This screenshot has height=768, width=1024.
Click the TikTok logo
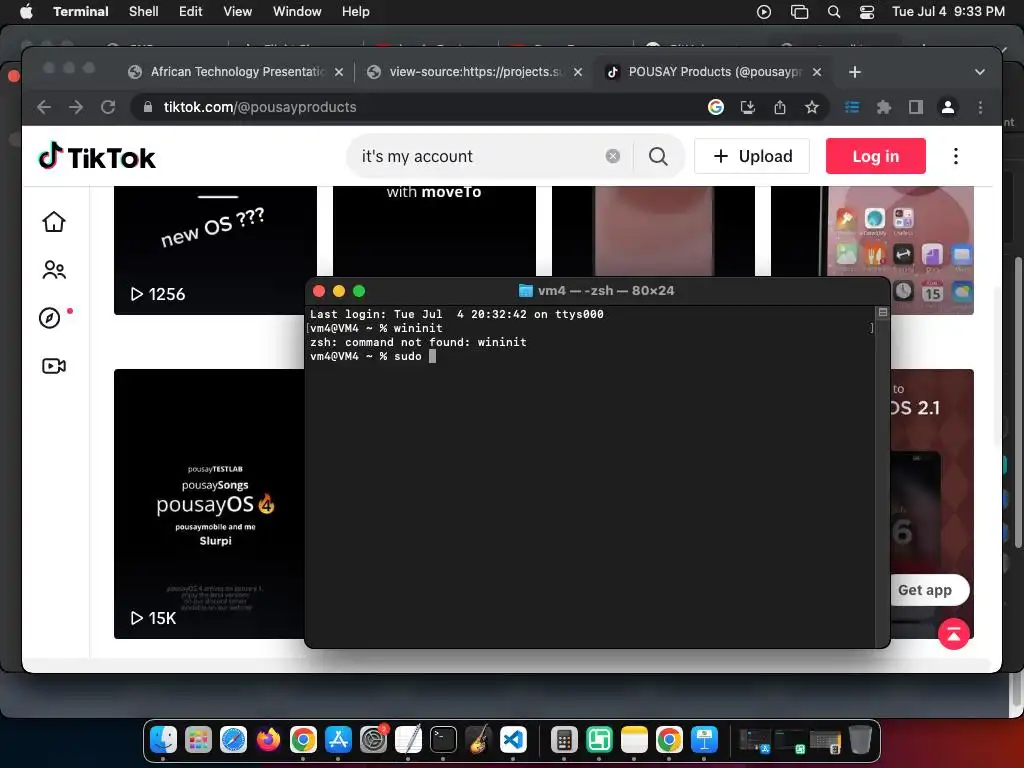pyautogui.click(x=97, y=157)
